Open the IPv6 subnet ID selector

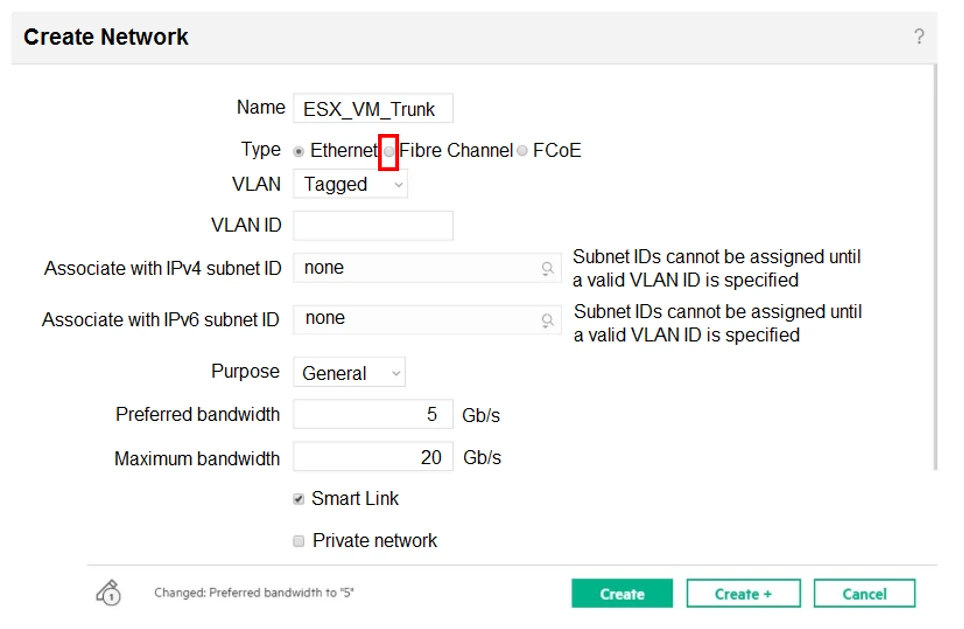(420, 320)
